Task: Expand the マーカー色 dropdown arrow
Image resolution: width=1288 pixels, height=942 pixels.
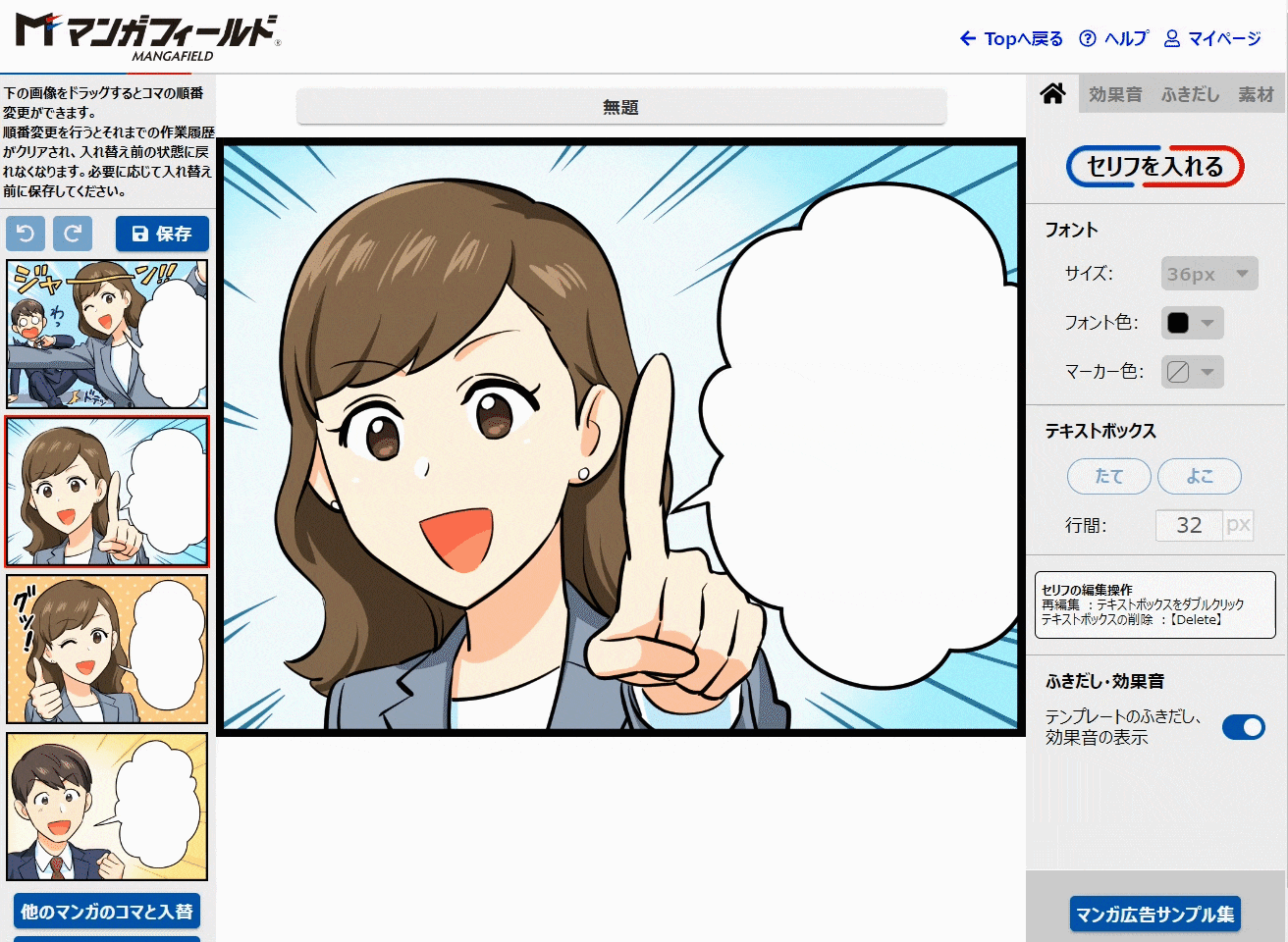Action: pos(1207,372)
